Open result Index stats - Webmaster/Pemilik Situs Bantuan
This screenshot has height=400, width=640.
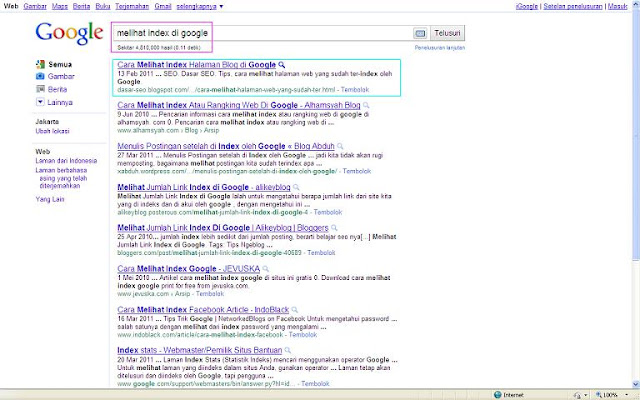[x=200, y=350]
